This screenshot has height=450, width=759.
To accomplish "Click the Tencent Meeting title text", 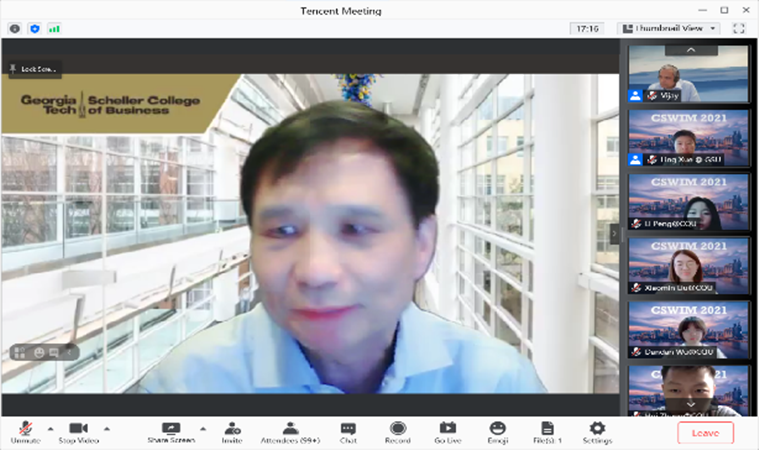I will (x=341, y=11).
